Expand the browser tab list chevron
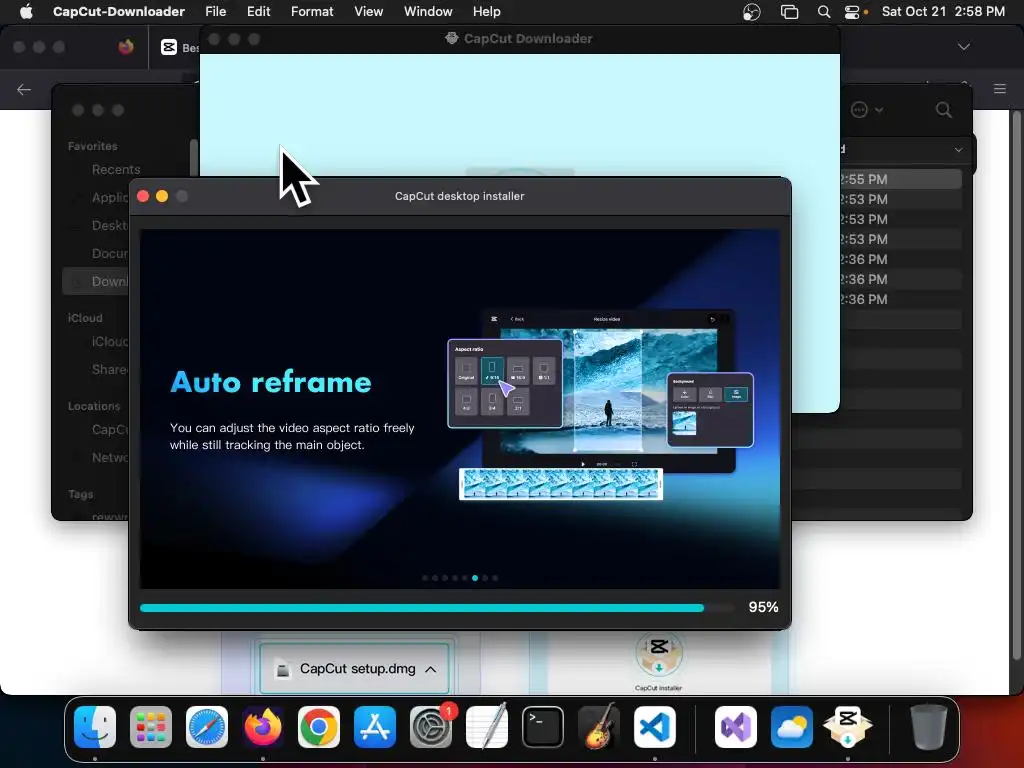1024x768 pixels. click(963, 47)
